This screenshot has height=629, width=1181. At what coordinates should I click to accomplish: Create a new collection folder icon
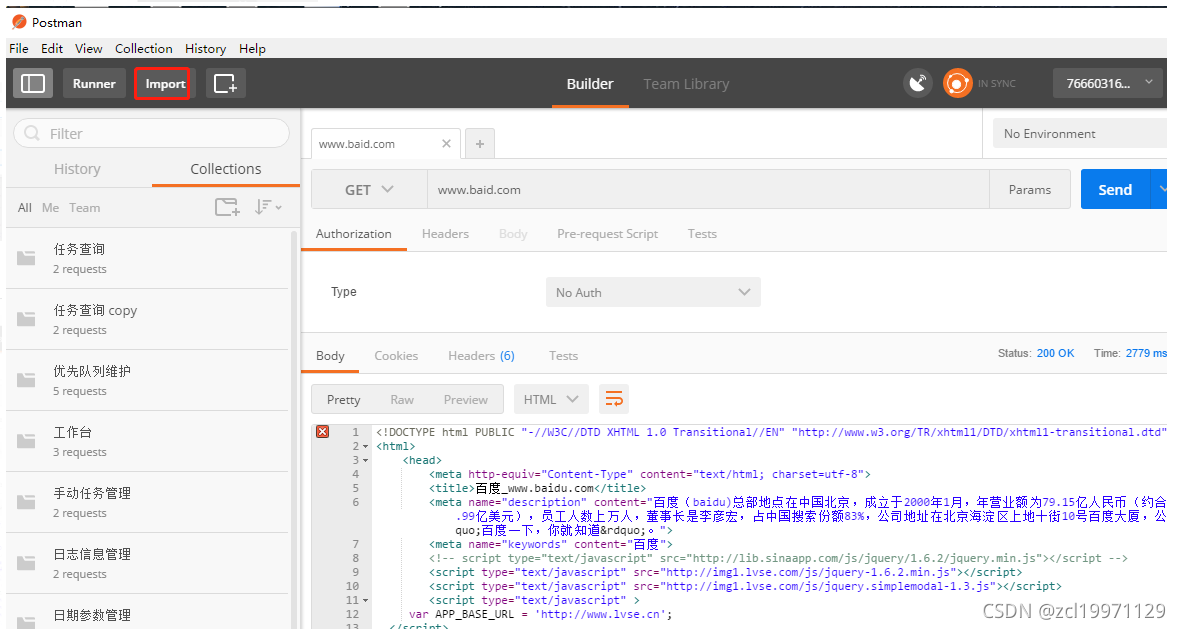coord(227,206)
